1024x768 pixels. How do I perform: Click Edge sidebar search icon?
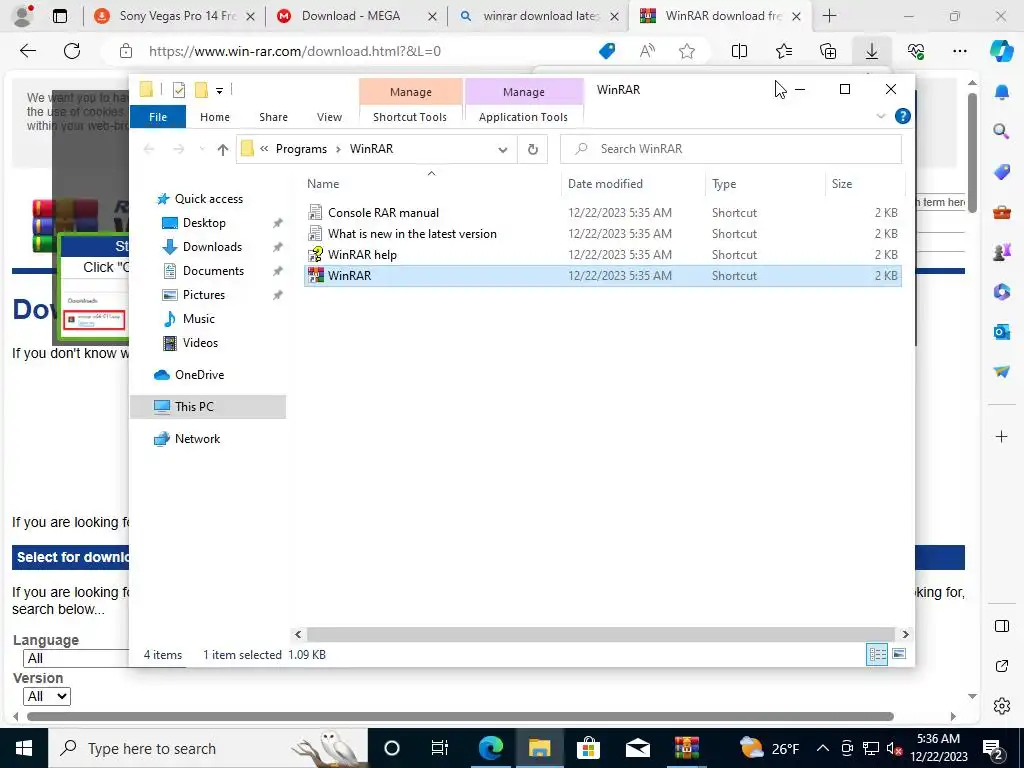click(x=1001, y=132)
